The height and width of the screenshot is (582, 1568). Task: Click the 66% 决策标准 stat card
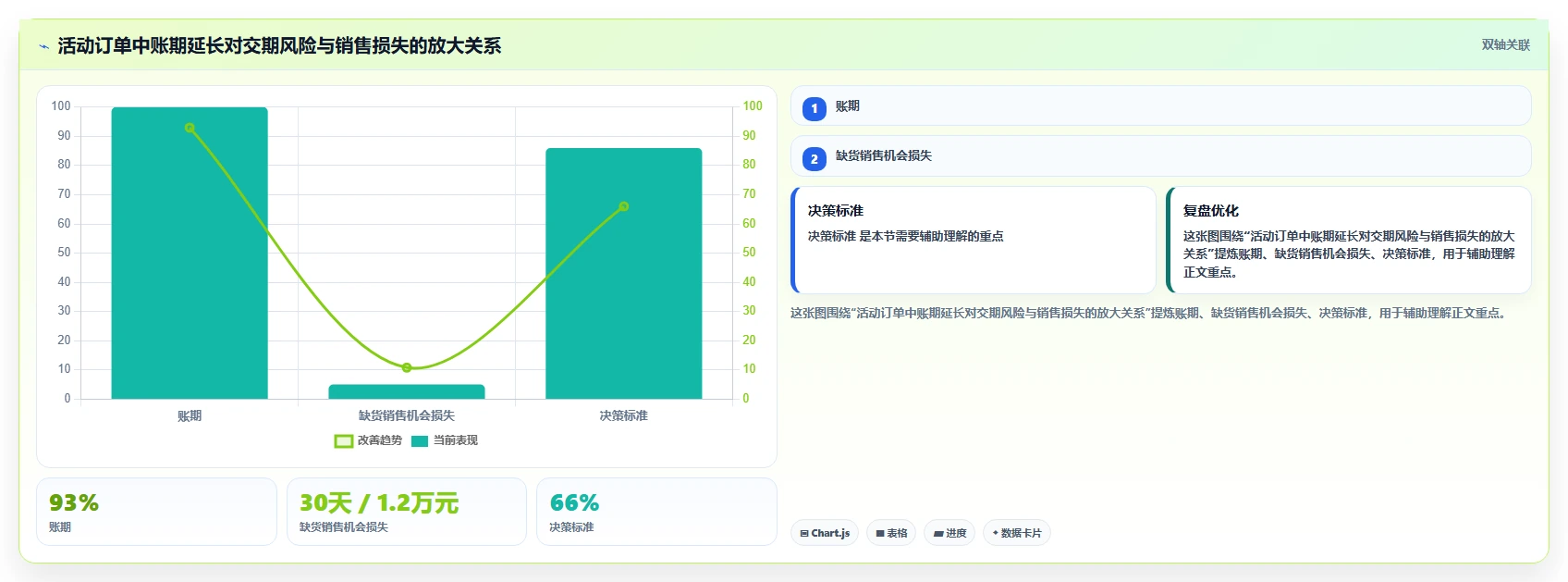(656, 512)
